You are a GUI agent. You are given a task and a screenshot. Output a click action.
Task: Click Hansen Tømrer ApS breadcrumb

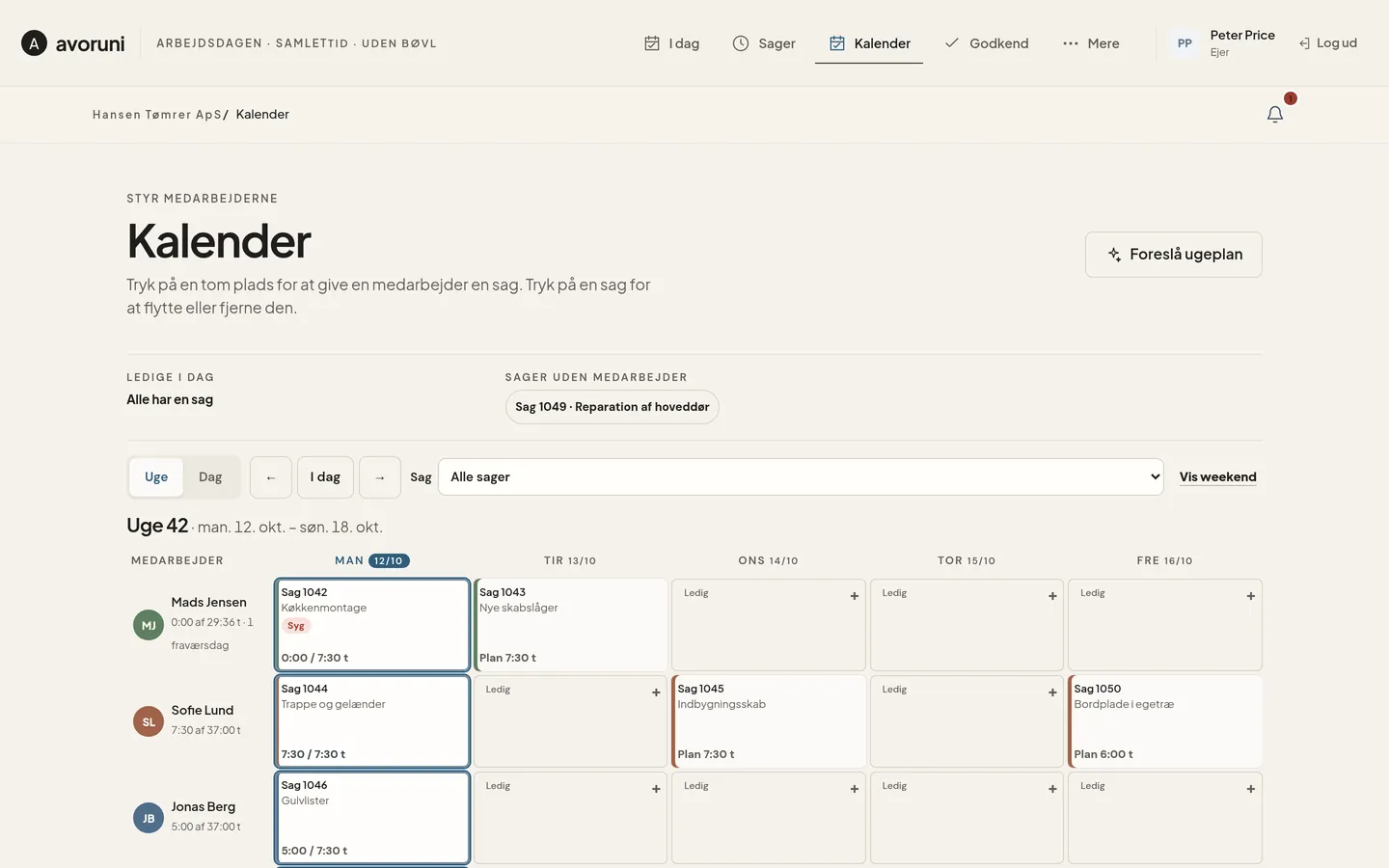[x=157, y=115]
